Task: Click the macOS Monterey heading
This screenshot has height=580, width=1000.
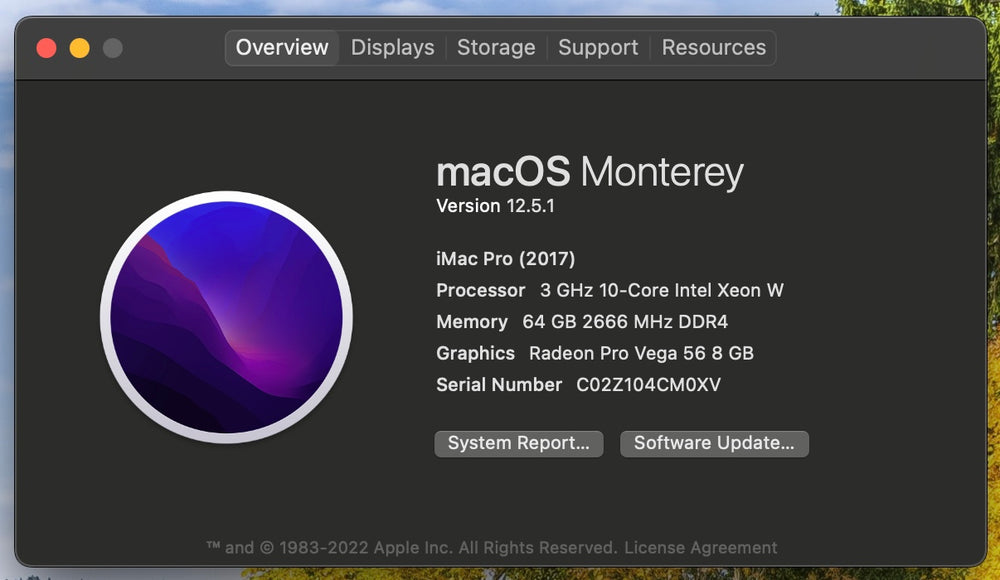Action: click(x=590, y=172)
